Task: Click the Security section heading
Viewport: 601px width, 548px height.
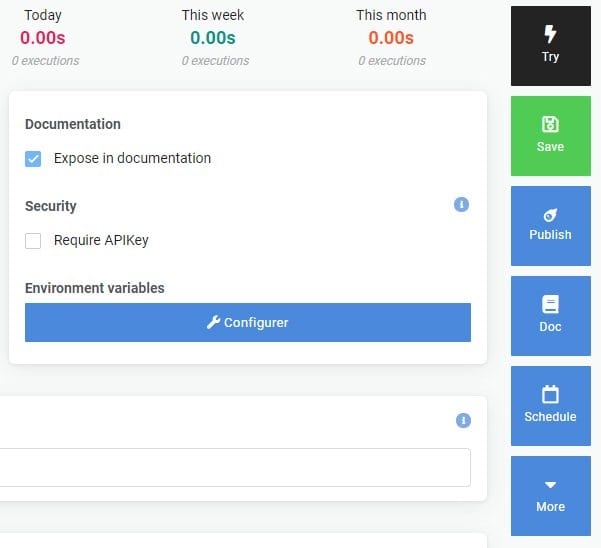Action: tap(51, 206)
